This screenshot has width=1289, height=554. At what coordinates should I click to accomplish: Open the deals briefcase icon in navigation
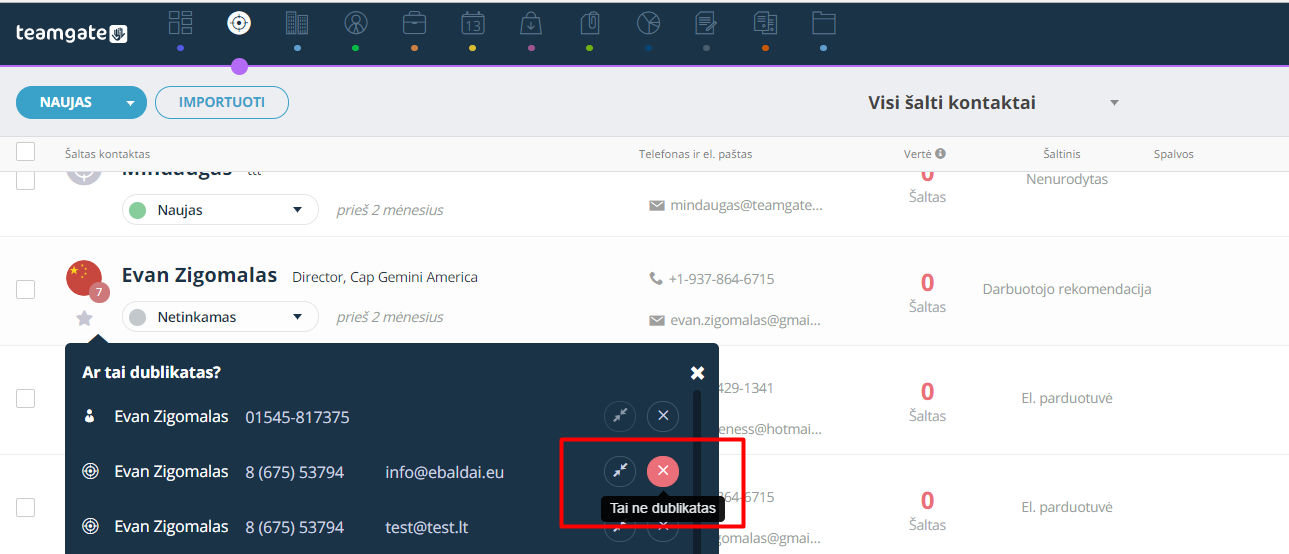coord(414,23)
